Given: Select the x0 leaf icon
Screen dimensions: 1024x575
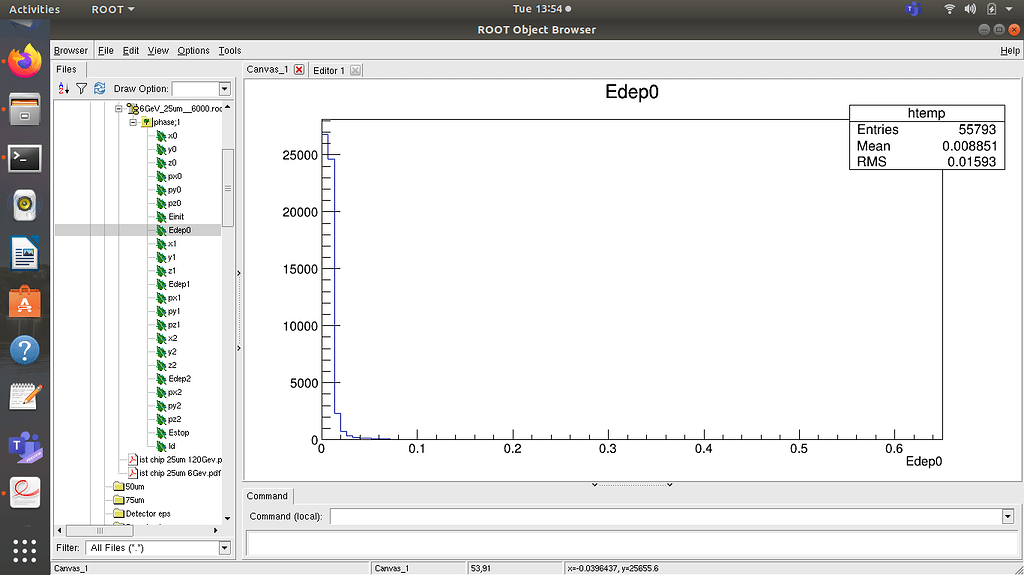Looking at the screenshot, I should tap(161, 136).
